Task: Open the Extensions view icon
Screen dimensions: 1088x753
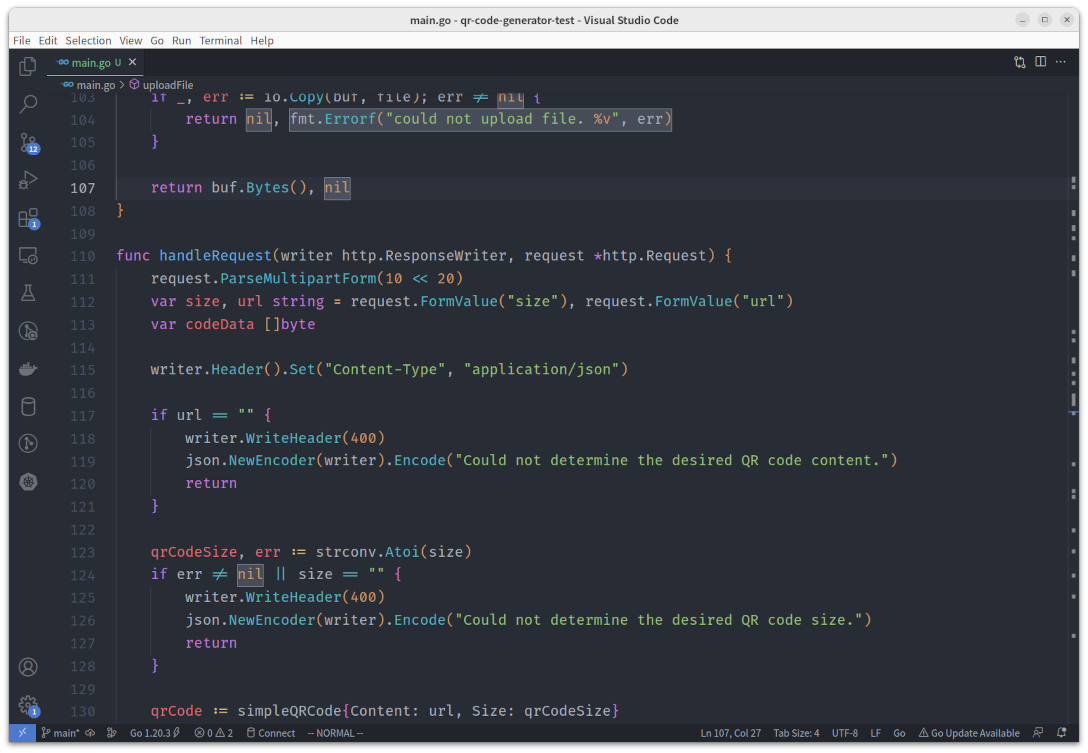Action: [28, 218]
